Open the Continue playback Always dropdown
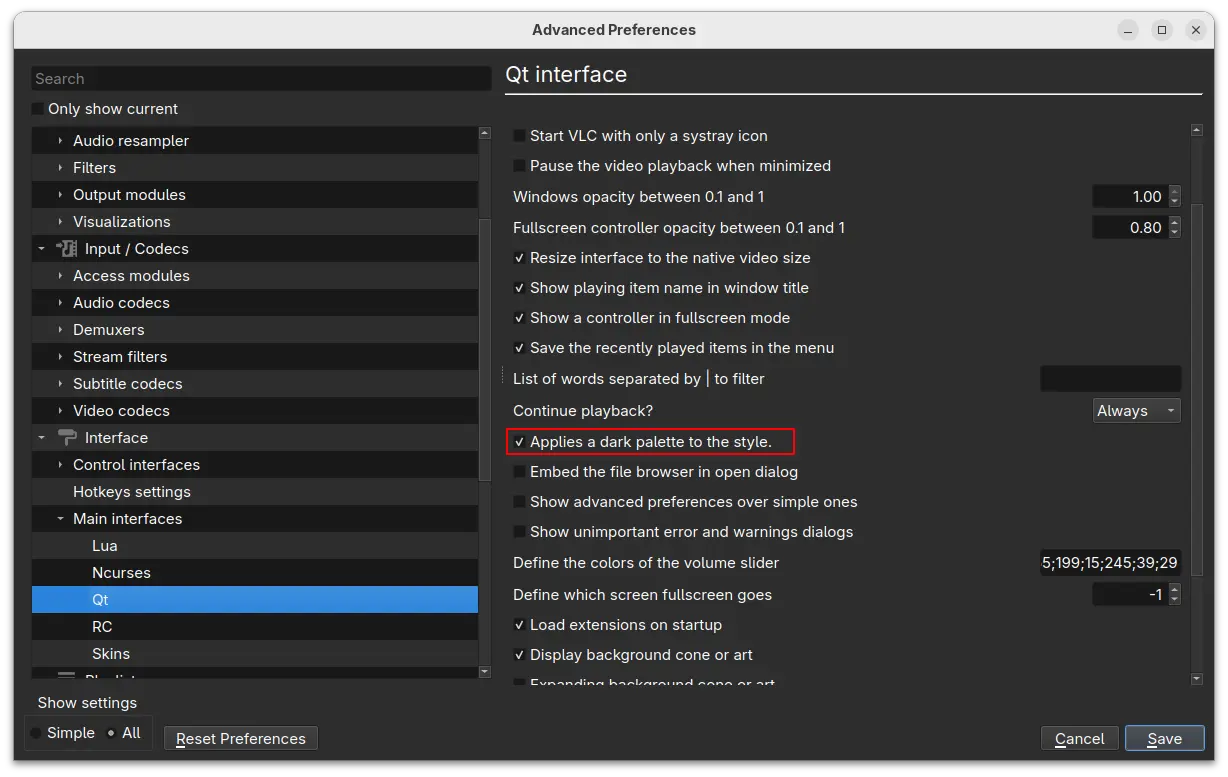Viewport: 1228px width, 777px height. [x=1137, y=411]
